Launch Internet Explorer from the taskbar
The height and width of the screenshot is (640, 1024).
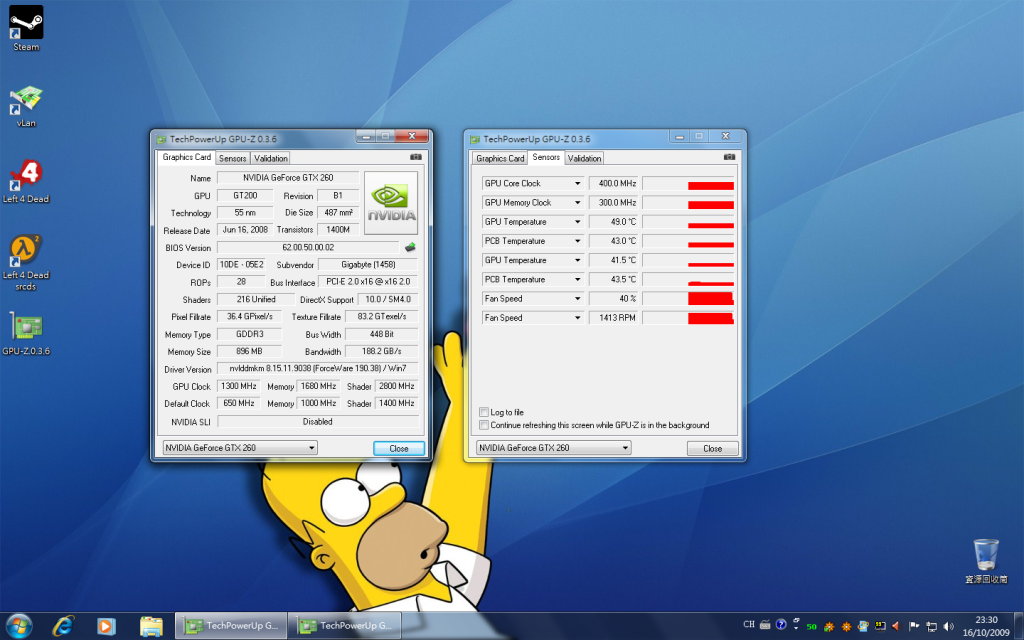pyautogui.click(x=65, y=625)
